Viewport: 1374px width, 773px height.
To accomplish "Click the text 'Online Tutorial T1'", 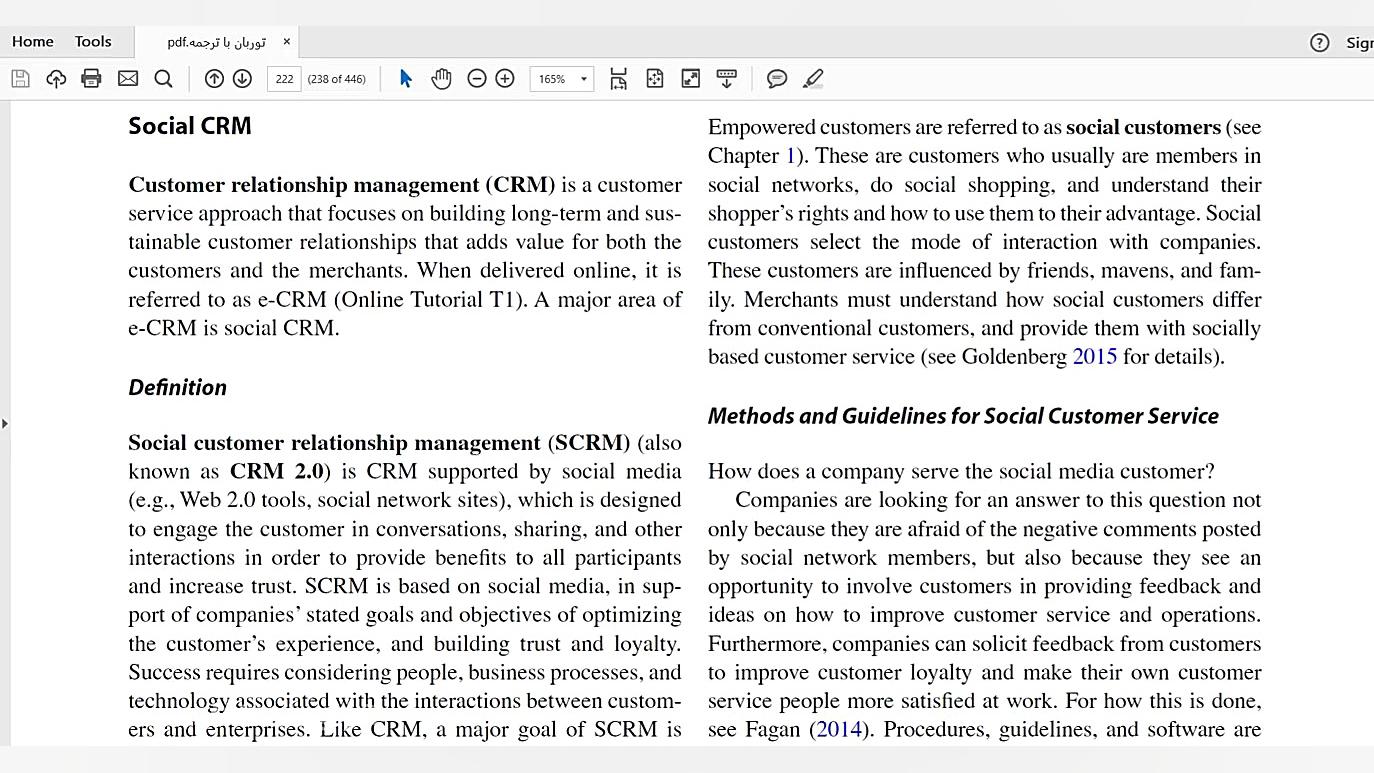I will (x=429, y=299).
